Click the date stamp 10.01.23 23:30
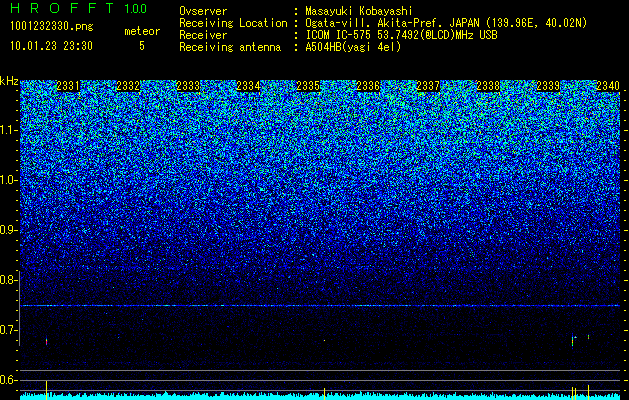The width and height of the screenshot is (629, 400). (x=51, y=46)
